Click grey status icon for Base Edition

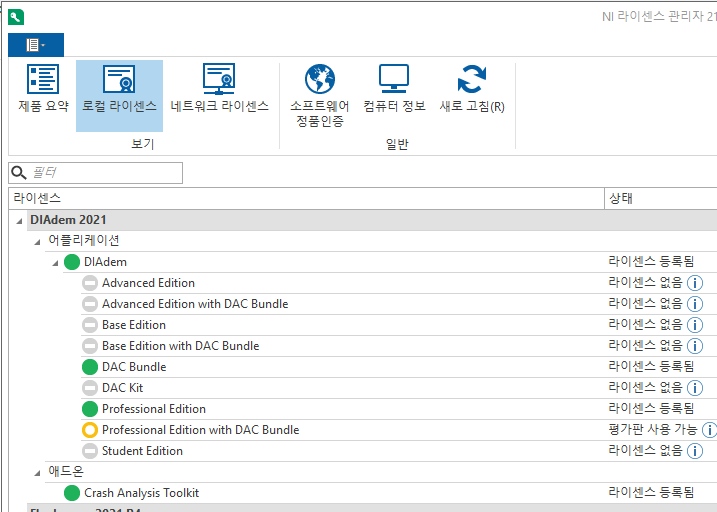point(90,325)
